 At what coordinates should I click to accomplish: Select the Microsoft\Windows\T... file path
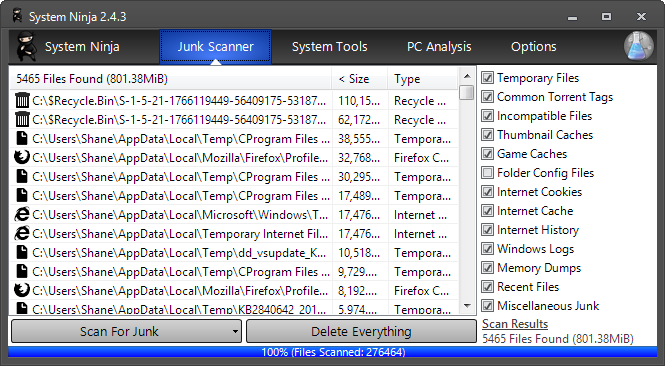coord(180,215)
